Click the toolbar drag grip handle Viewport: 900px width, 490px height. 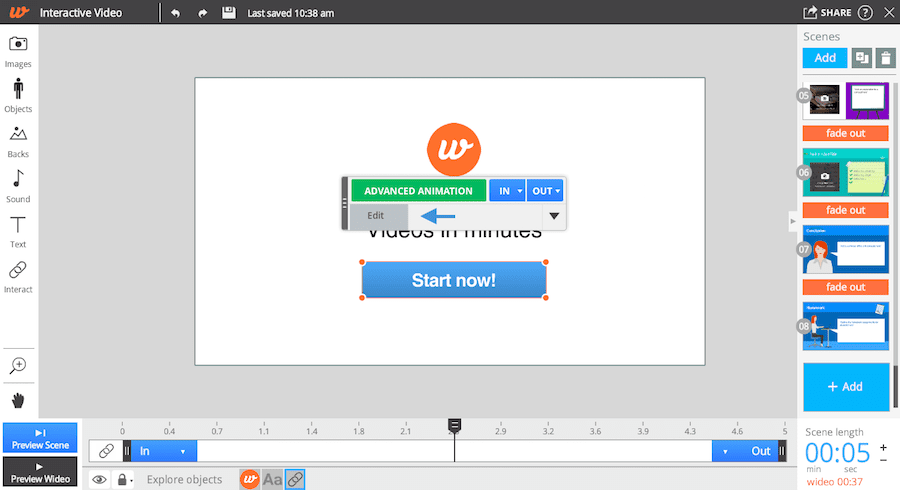pos(344,203)
